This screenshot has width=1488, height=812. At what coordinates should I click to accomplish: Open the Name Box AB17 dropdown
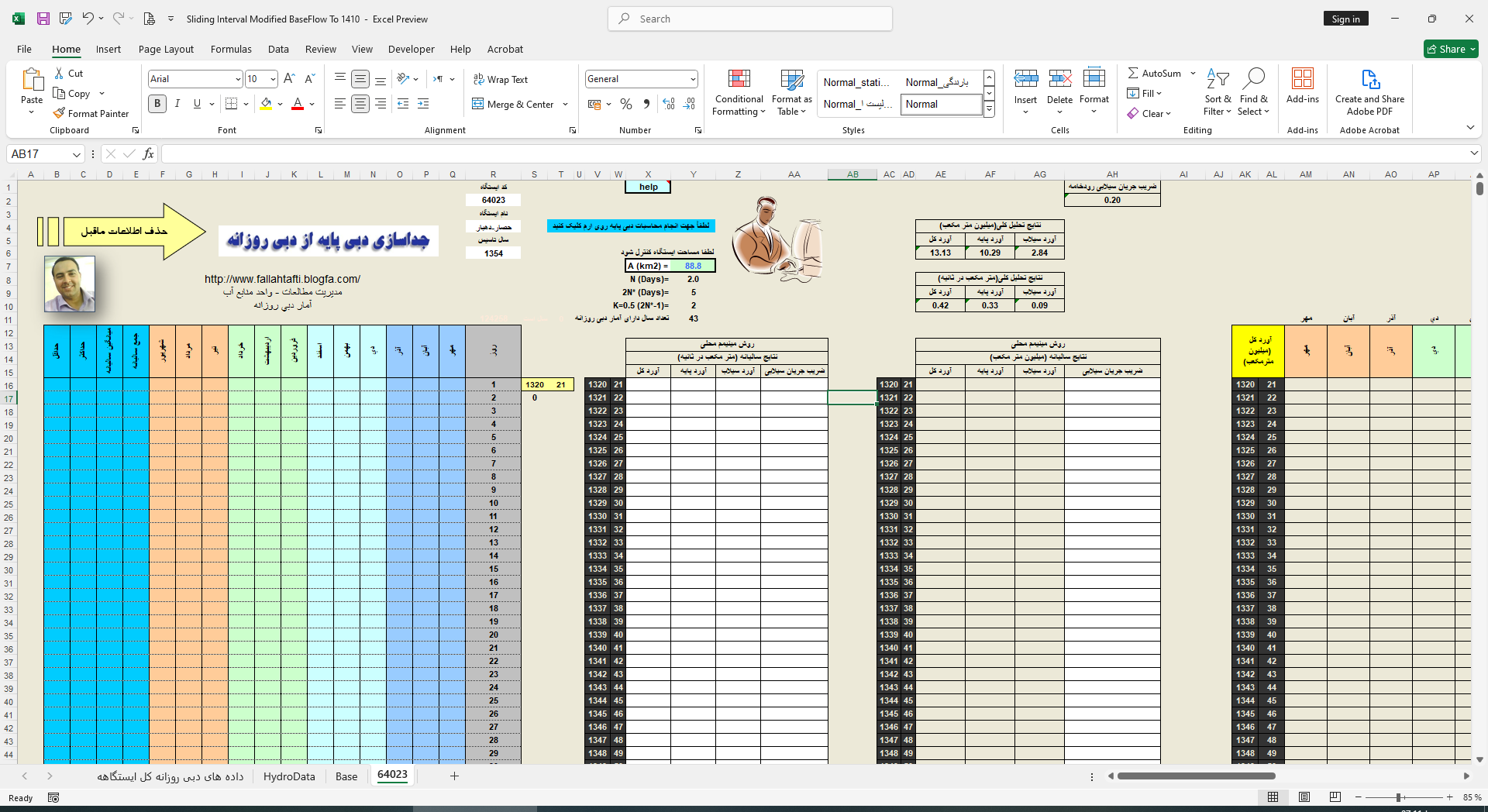coord(76,154)
